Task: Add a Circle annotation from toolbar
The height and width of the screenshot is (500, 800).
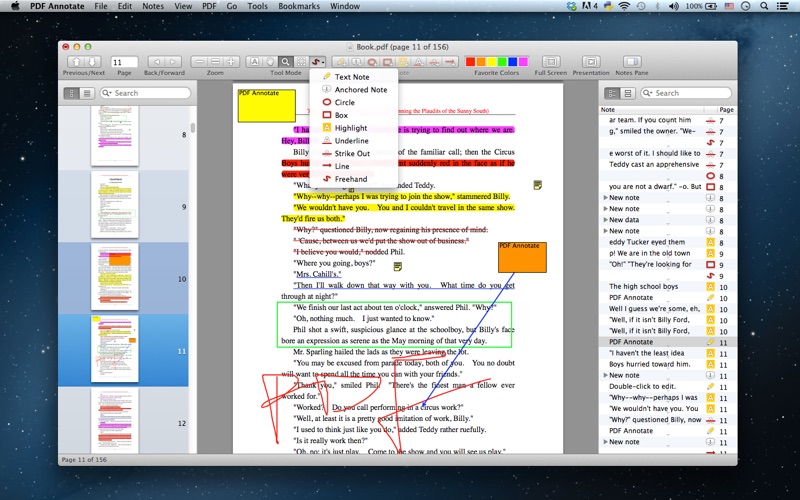Action: coord(372,62)
